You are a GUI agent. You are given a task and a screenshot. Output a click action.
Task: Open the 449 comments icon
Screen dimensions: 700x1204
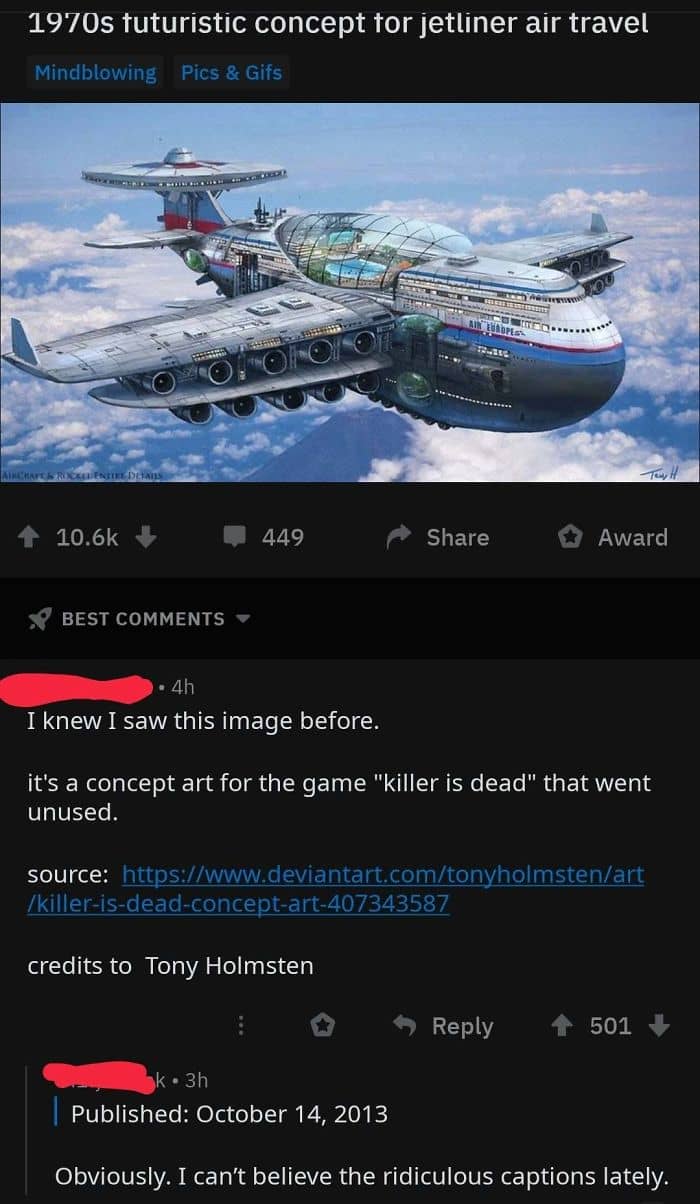pos(233,538)
